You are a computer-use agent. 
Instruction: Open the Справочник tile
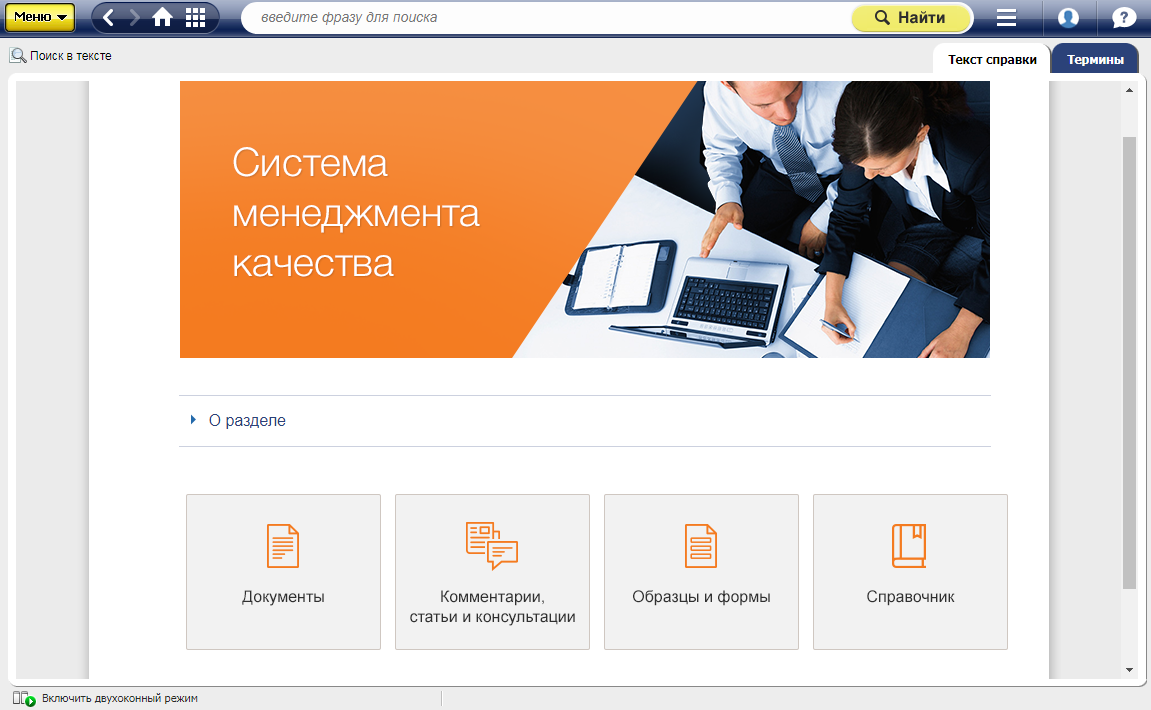[x=910, y=572]
